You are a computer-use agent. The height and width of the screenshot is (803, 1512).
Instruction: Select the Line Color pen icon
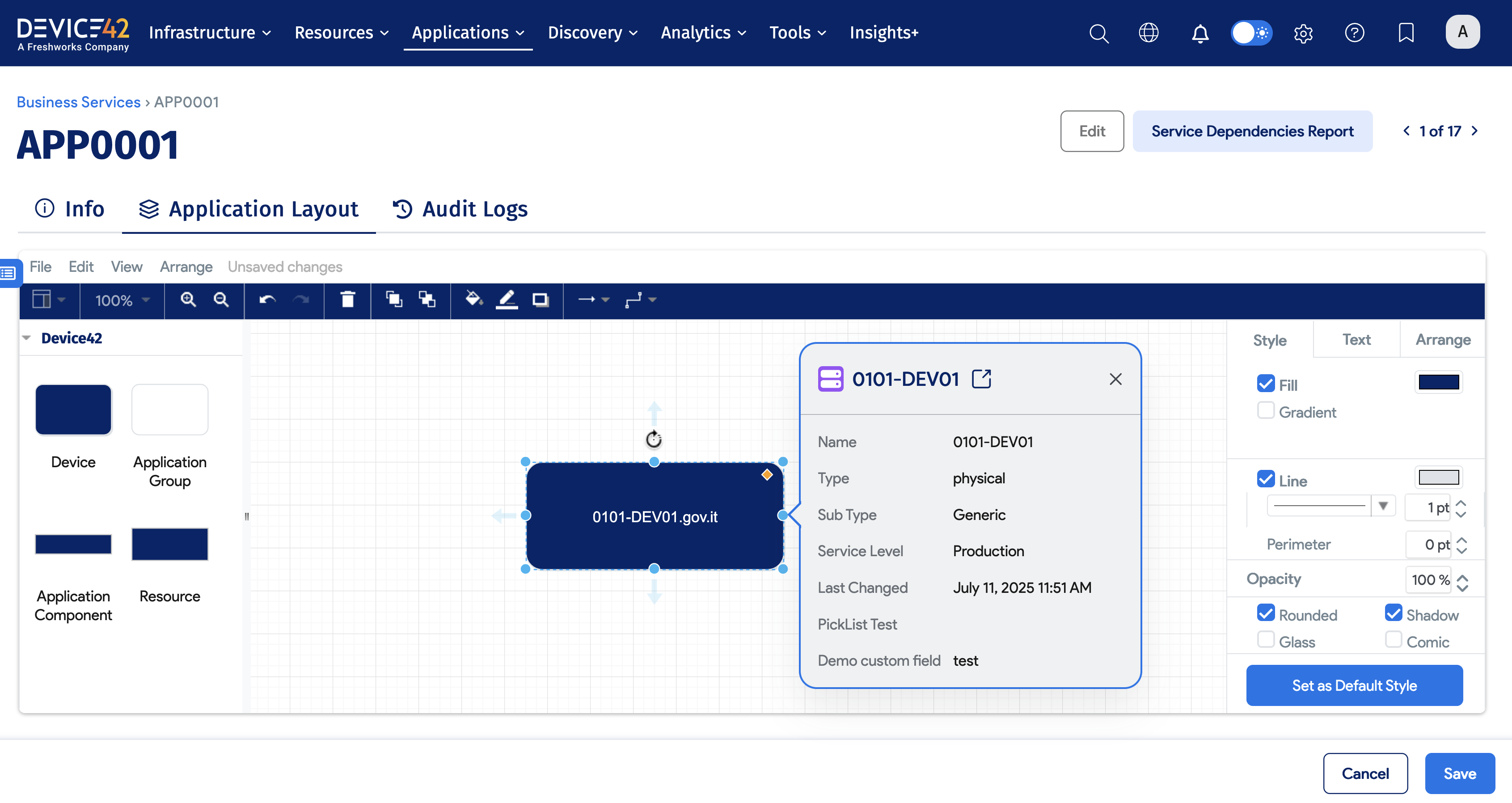pyautogui.click(x=507, y=300)
